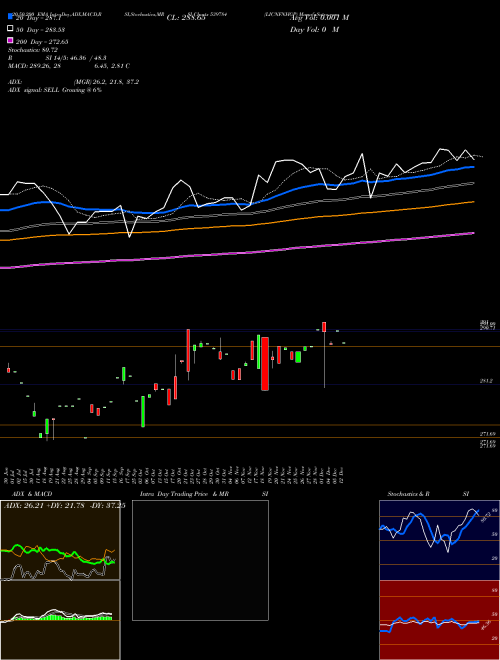Click the large red candlestick body
This screenshot has width=500, height=660.
265,364
